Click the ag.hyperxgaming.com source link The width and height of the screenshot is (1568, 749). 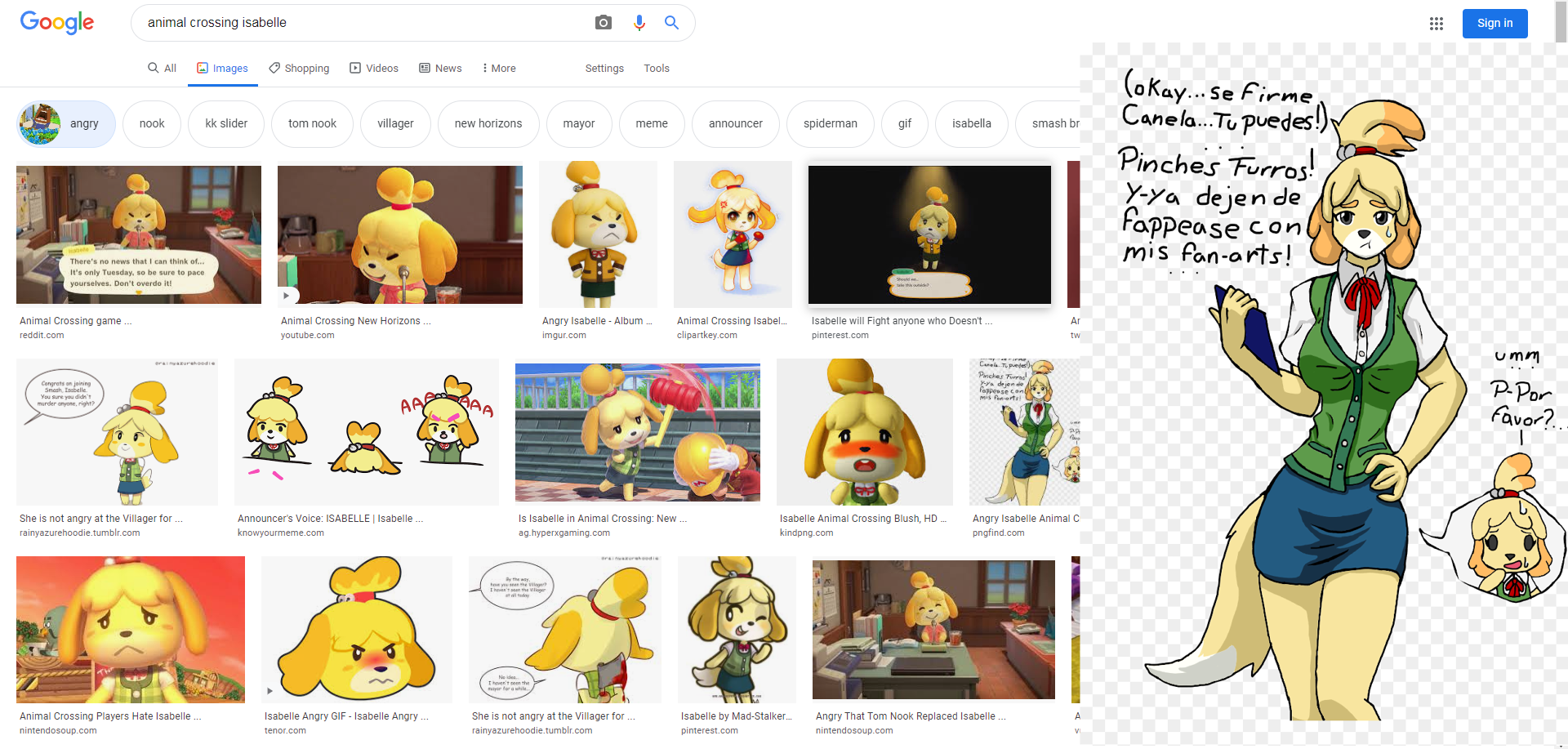point(564,533)
